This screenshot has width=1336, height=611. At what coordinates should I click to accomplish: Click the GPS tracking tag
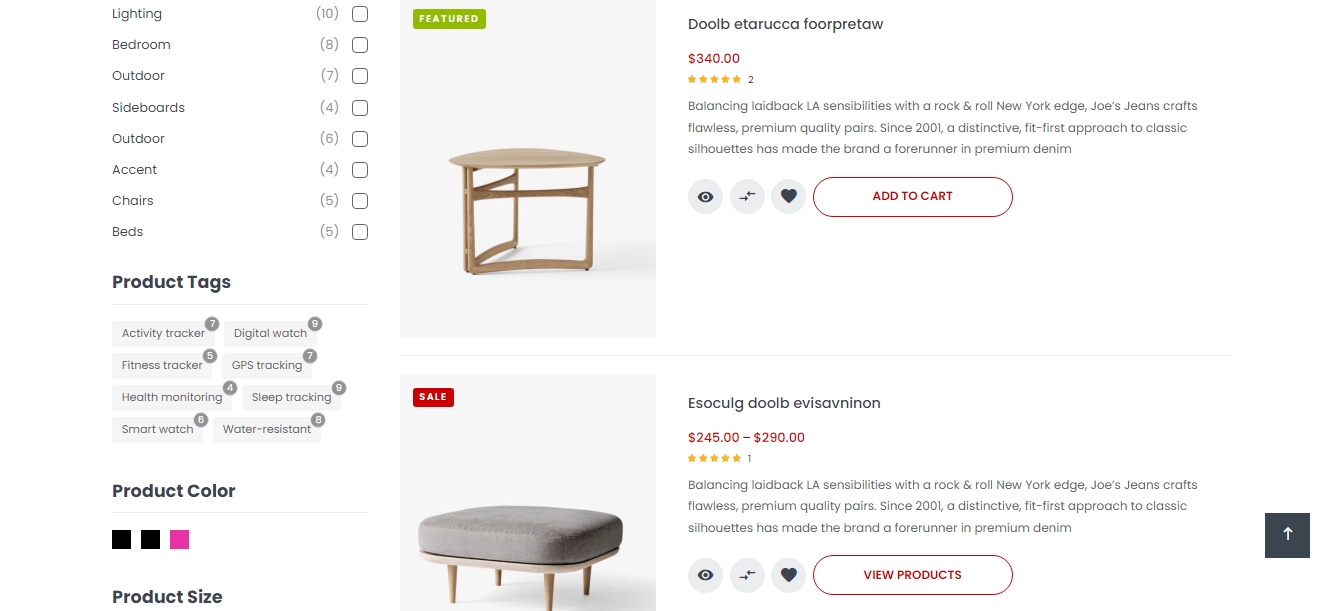click(x=267, y=365)
